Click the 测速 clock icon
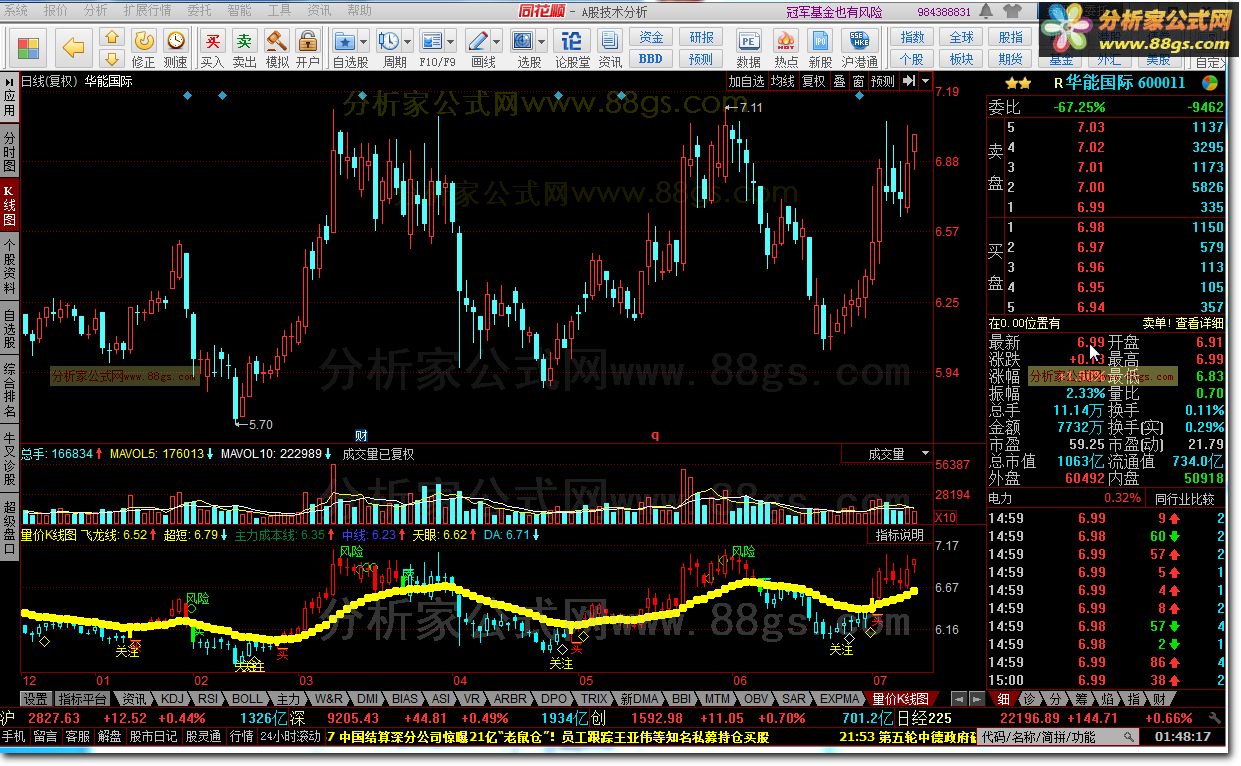This screenshot has height=766, width=1241. click(176, 40)
